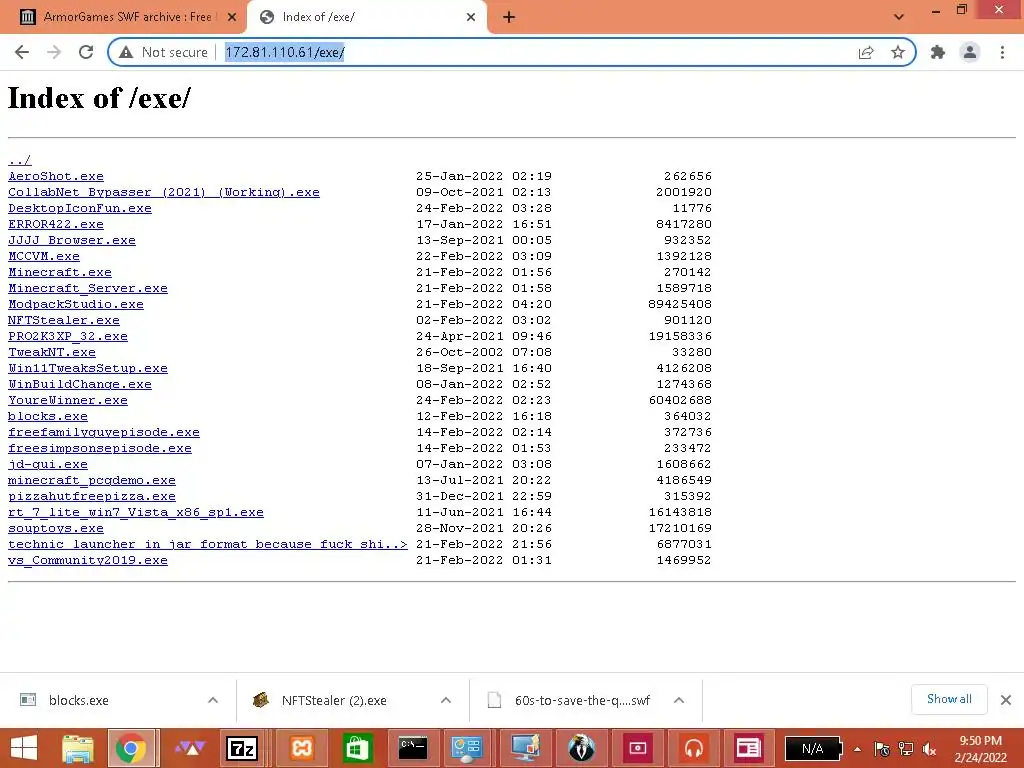Viewport: 1024px width, 768px height.
Task: Download AeroShot.exe
Action: coord(56,176)
